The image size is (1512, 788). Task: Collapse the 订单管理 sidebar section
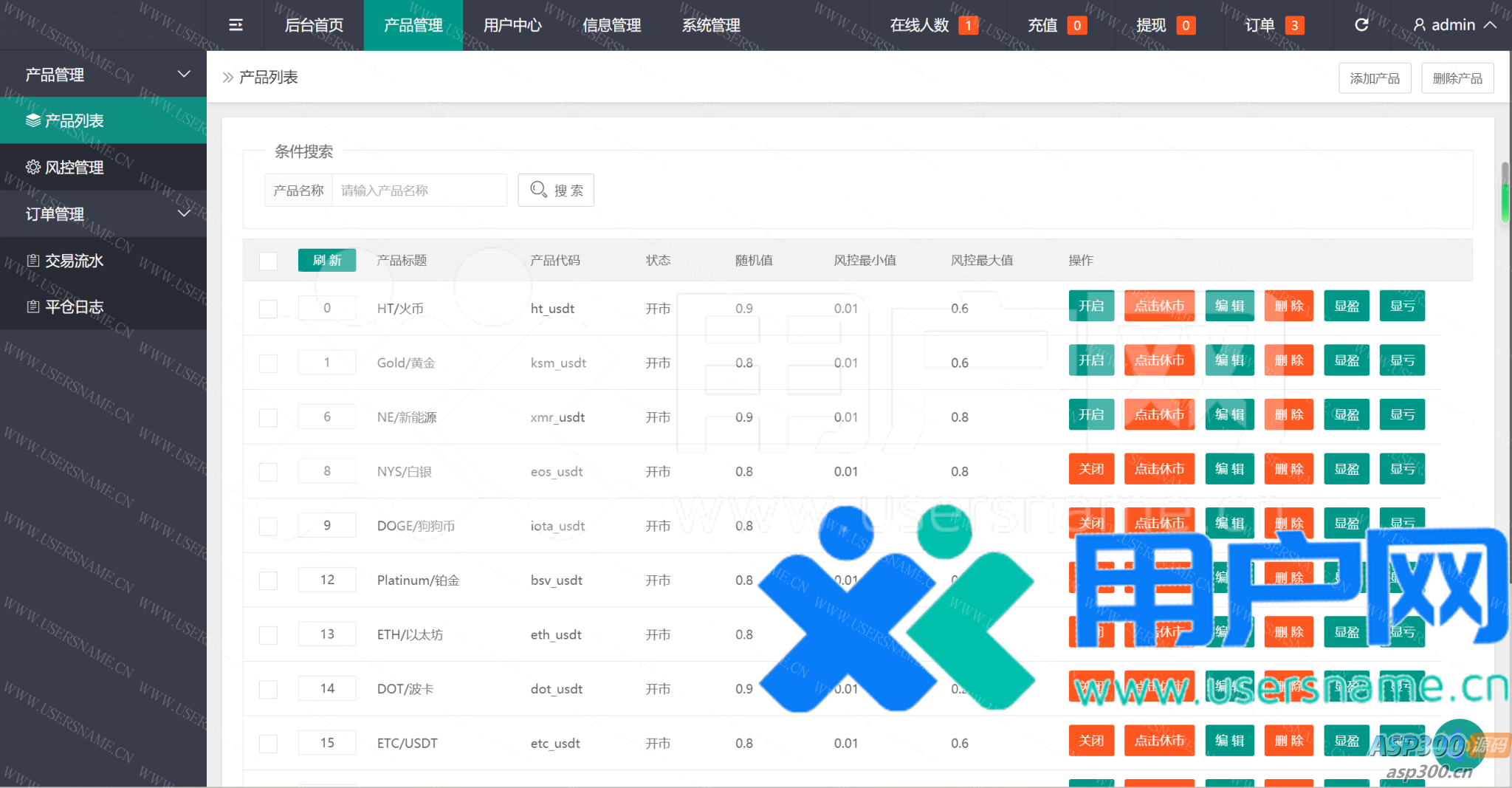coord(184,213)
